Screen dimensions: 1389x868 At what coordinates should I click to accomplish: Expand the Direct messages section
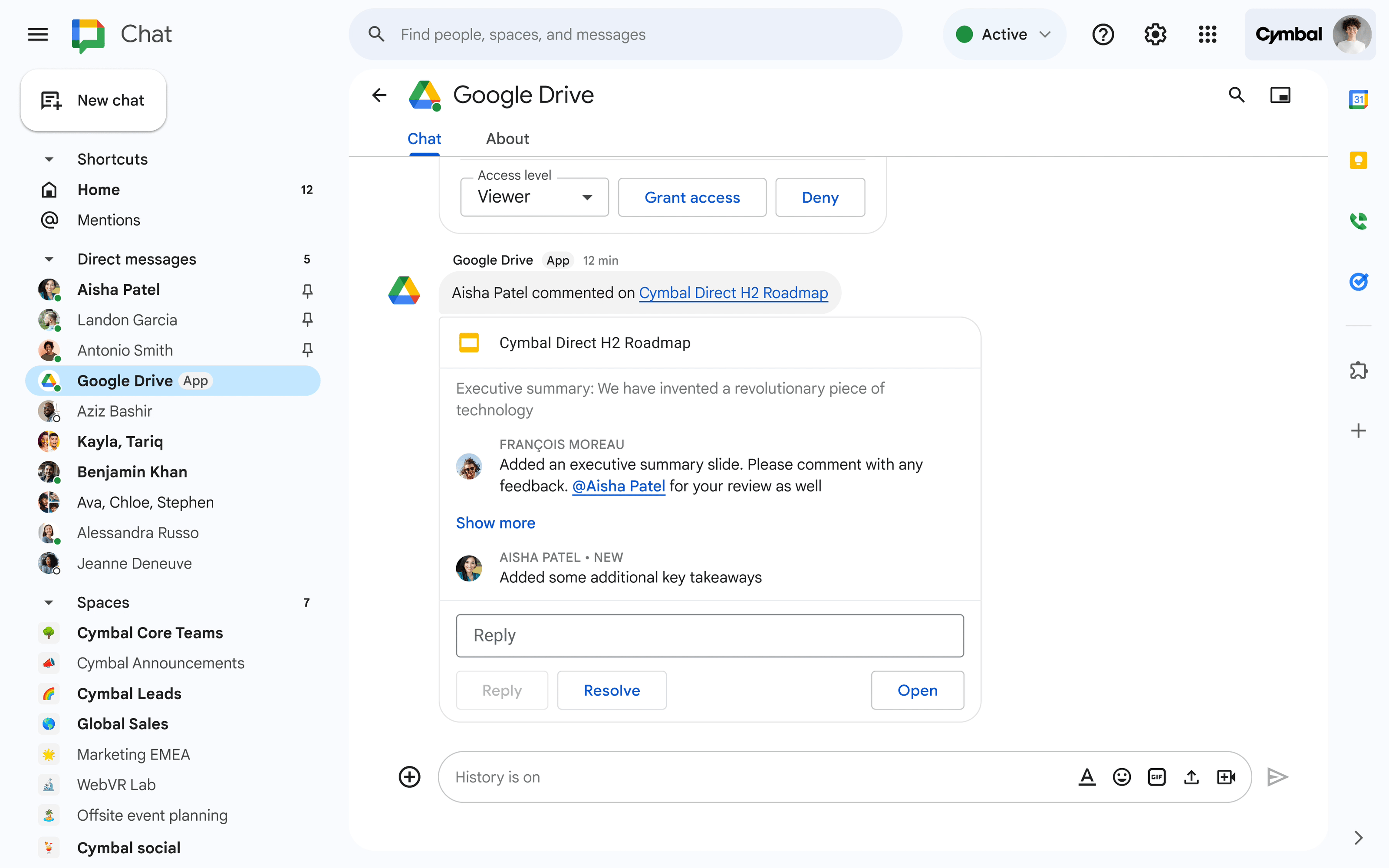49,259
